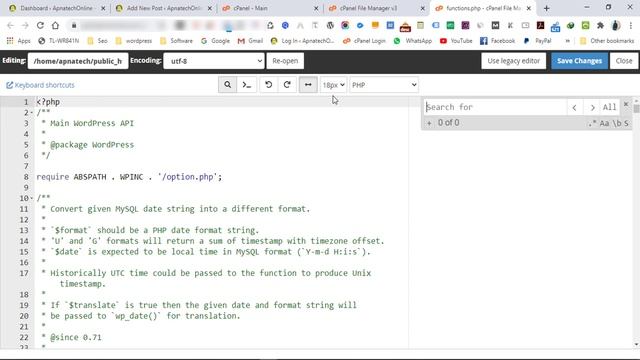
Task: Open the Software bookmarks folder
Action: click(x=176, y=41)
